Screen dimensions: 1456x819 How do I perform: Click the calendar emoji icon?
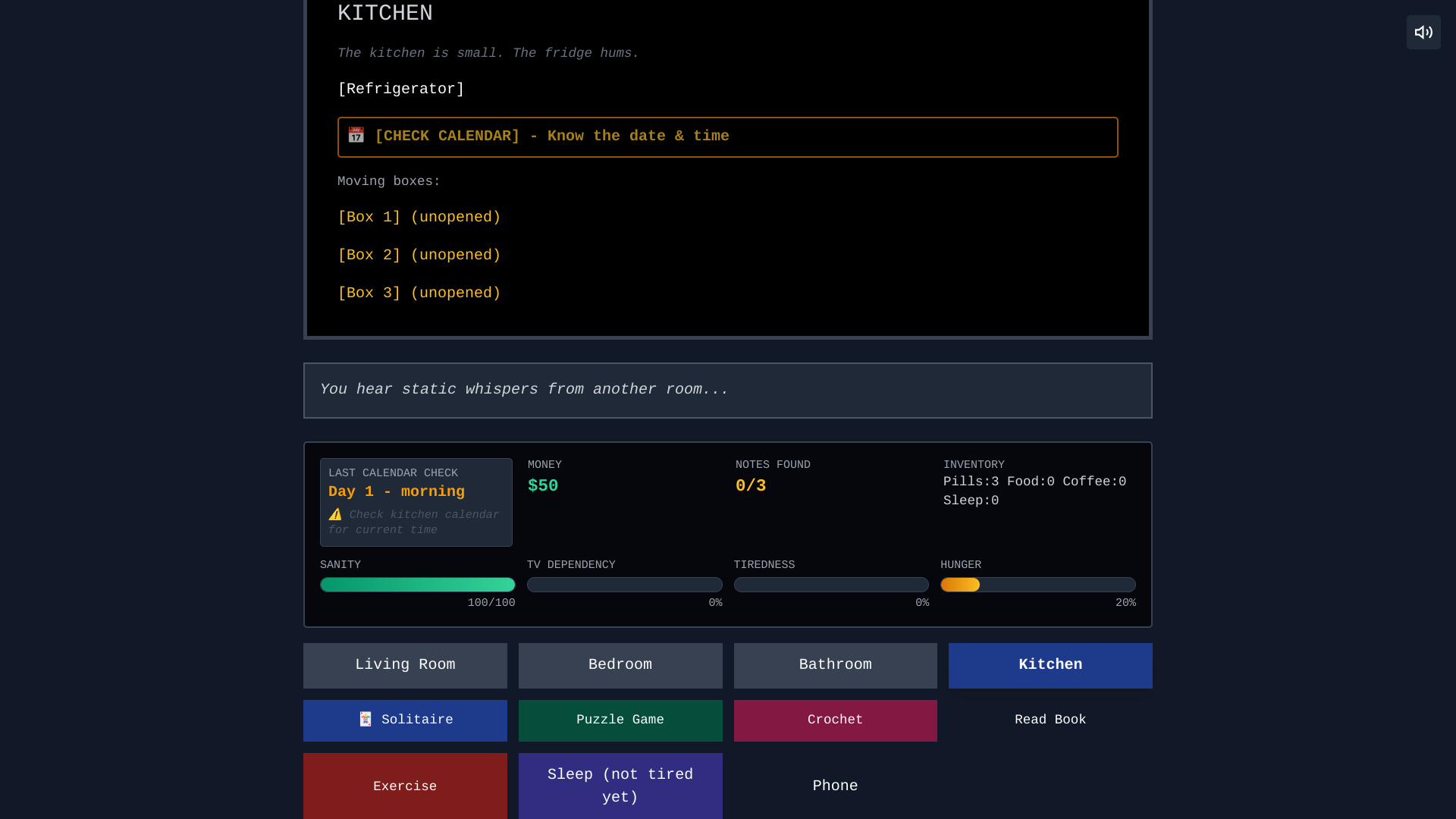(x=356, y=136)
